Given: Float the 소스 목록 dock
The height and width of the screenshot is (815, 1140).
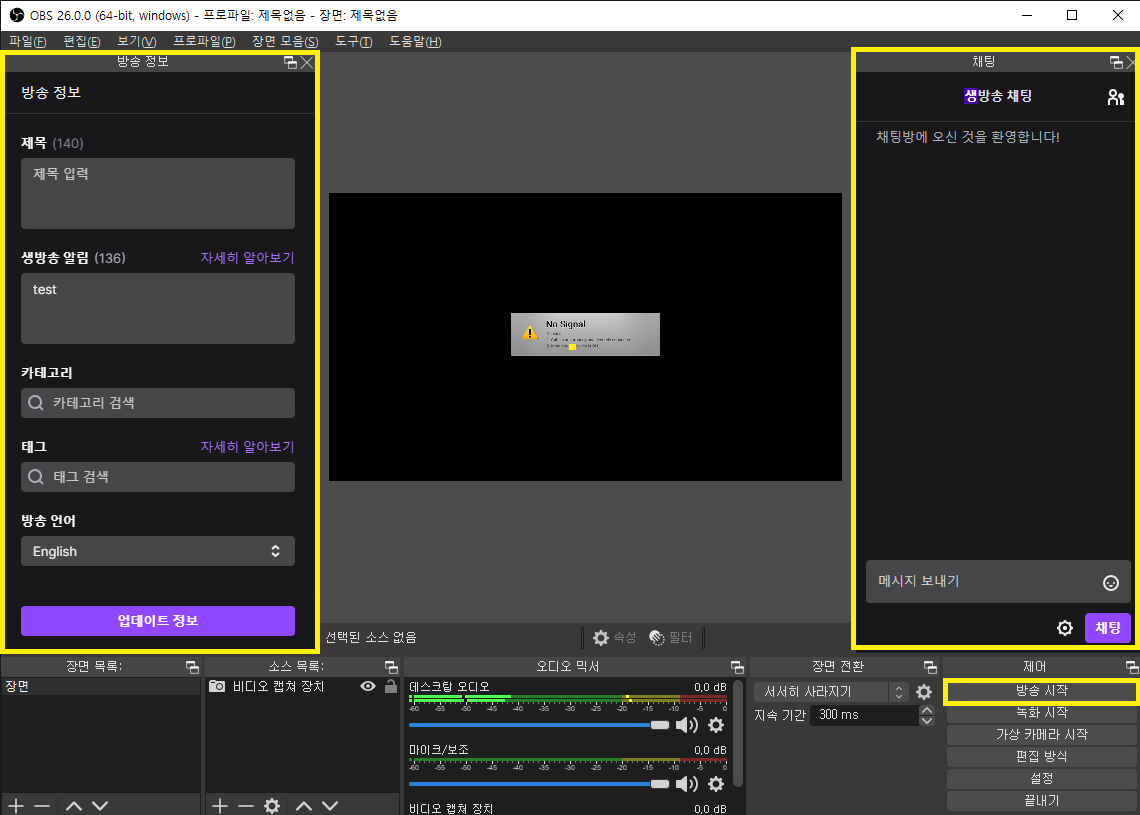Looking at the screenshot, I should click(x=391, y=667).
